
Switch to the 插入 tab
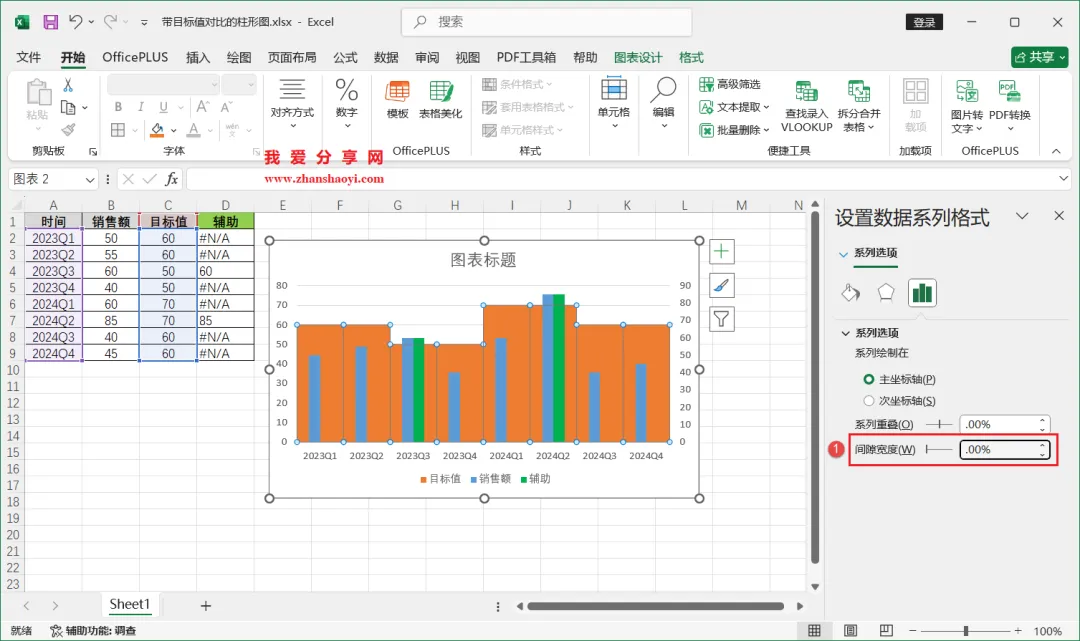pyautogui.click(x=198, y=57)
